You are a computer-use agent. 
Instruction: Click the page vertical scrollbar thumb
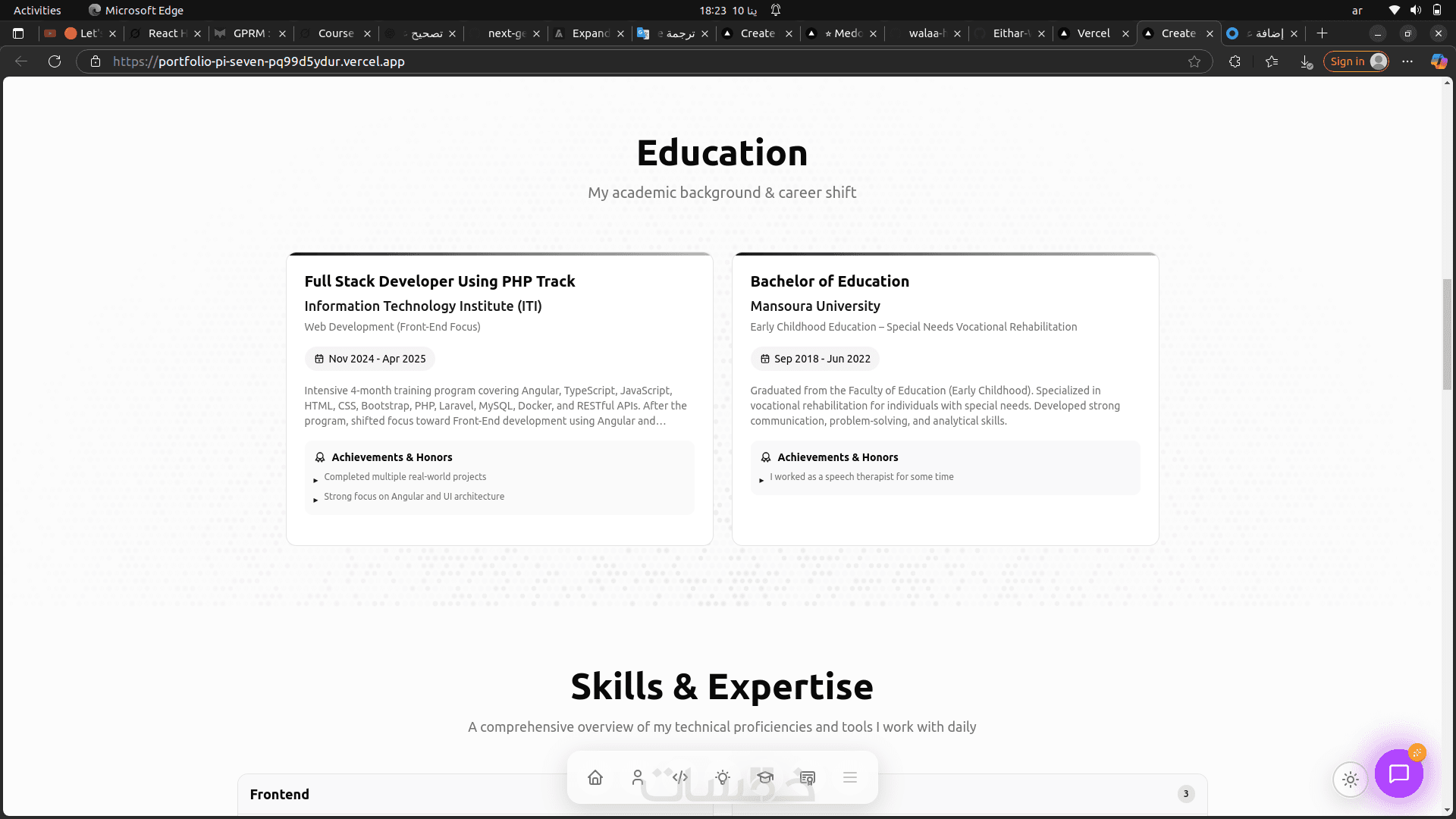tap(1447, 334)
